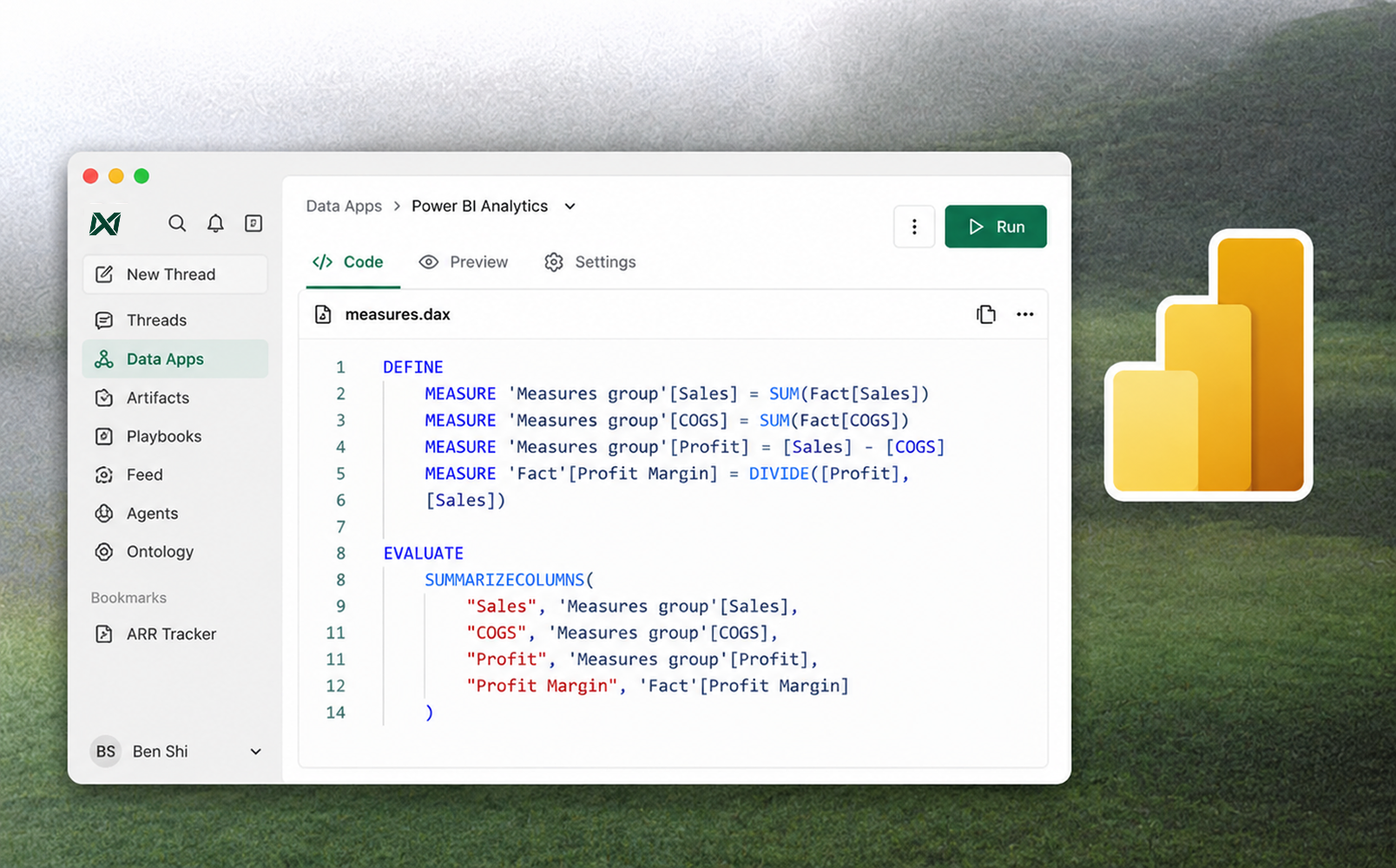The image size is (1396, 868).
Task: Click the measures.dax file icon
Action: pos(323,314)
